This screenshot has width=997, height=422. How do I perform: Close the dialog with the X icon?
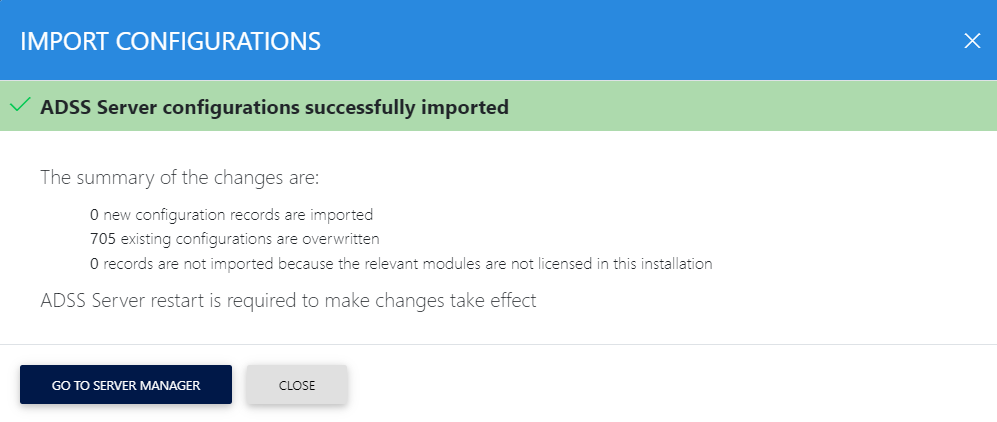(971, 41)
